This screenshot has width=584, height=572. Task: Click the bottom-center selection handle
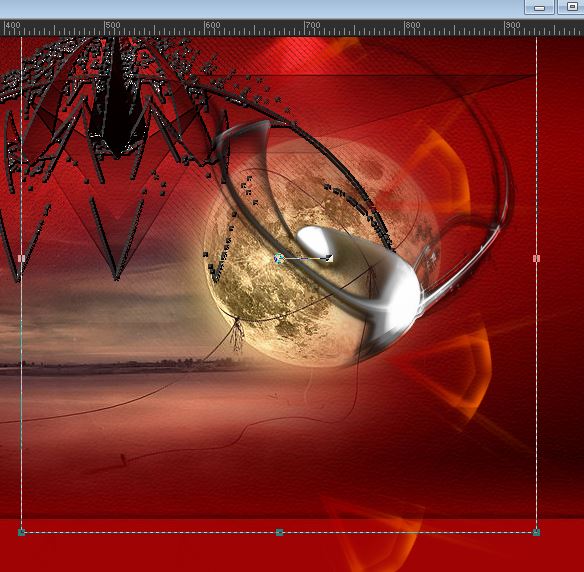(279, 532)
